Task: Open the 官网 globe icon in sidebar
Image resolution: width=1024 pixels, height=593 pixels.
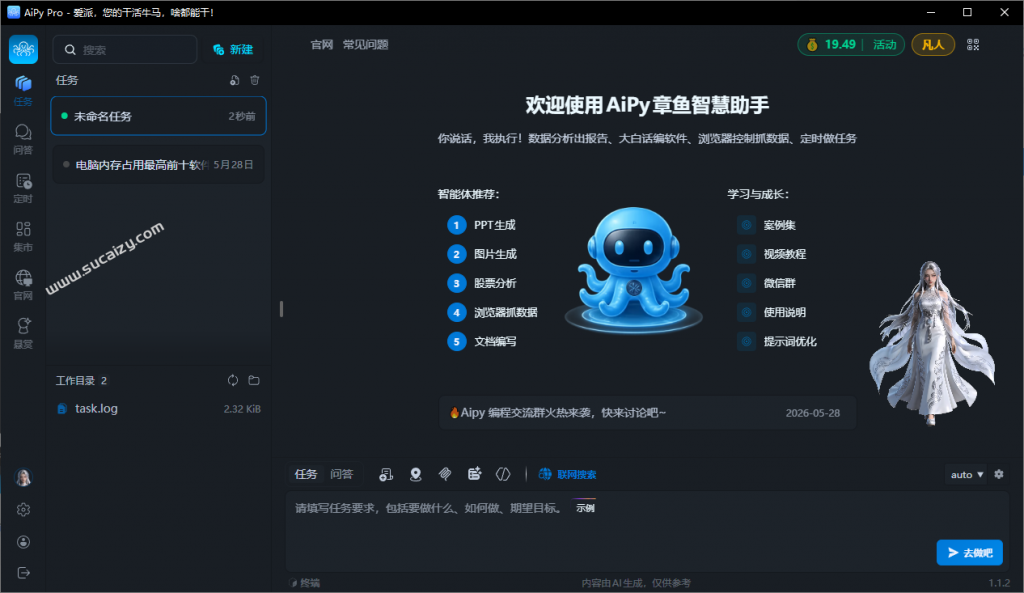Action: [x=24, y=285]
